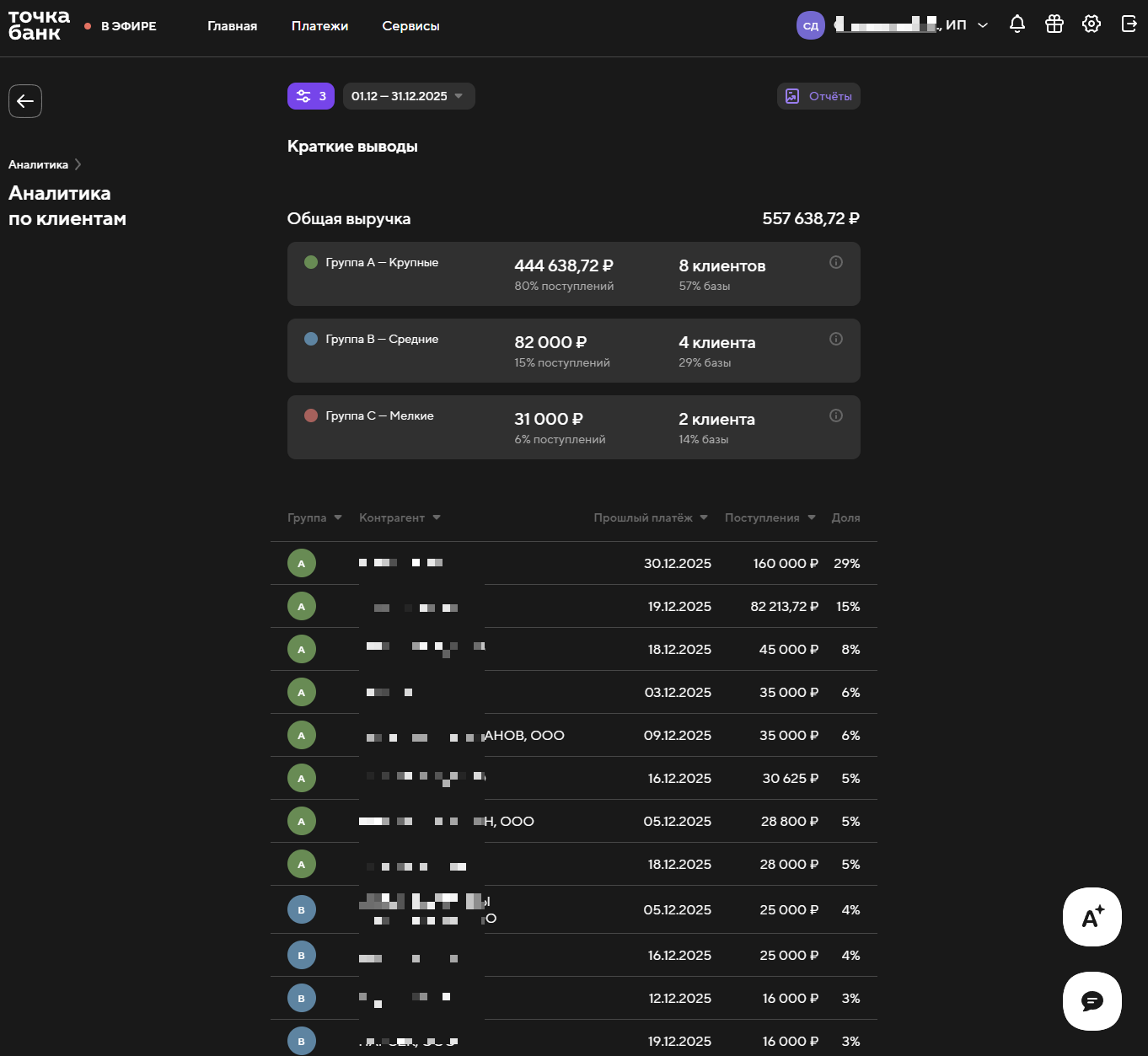
Task: Open the Отчёты reports button
Action: click(818, 96)
